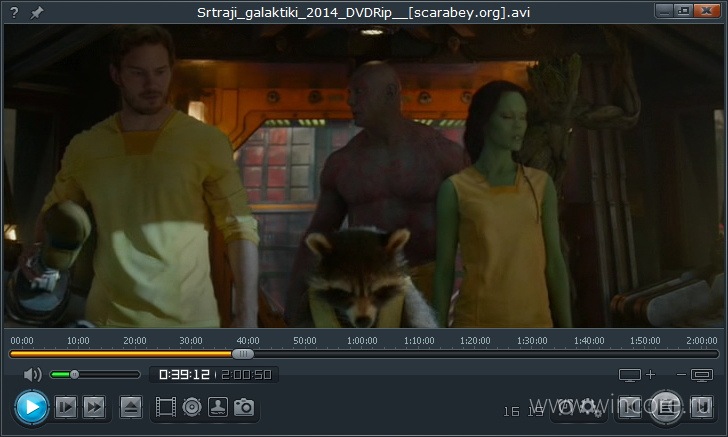
Task: Click the video frame to pause
Action: (364, 176)
